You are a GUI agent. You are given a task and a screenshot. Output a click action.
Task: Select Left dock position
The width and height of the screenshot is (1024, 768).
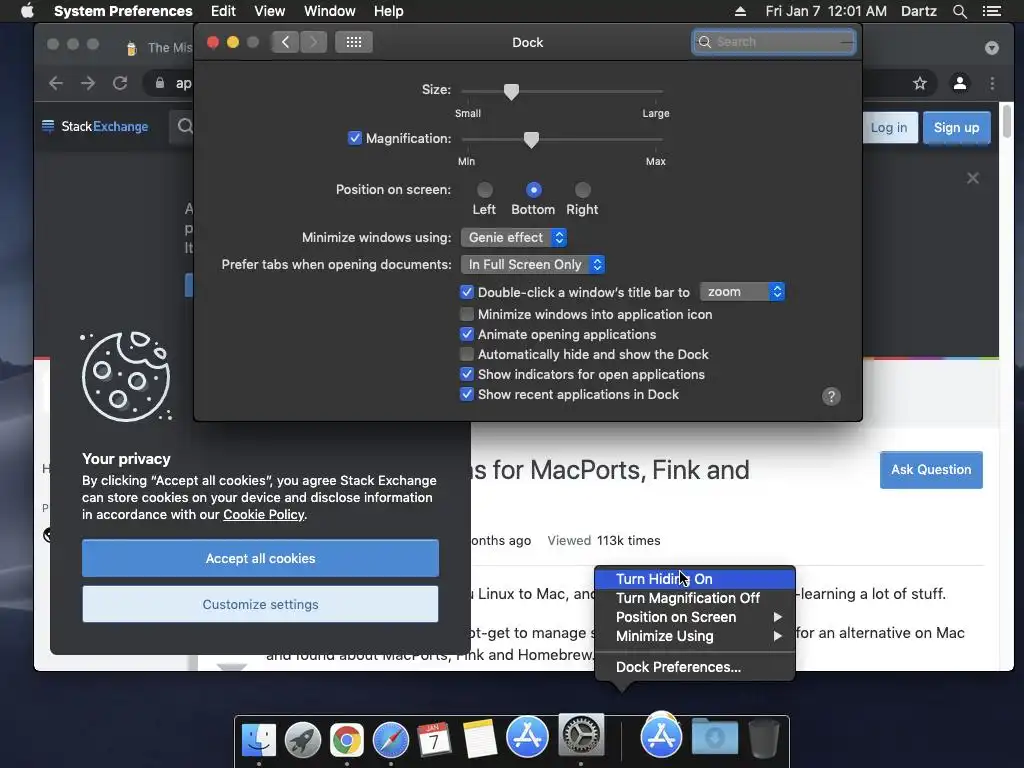click(x=485, y=190)
